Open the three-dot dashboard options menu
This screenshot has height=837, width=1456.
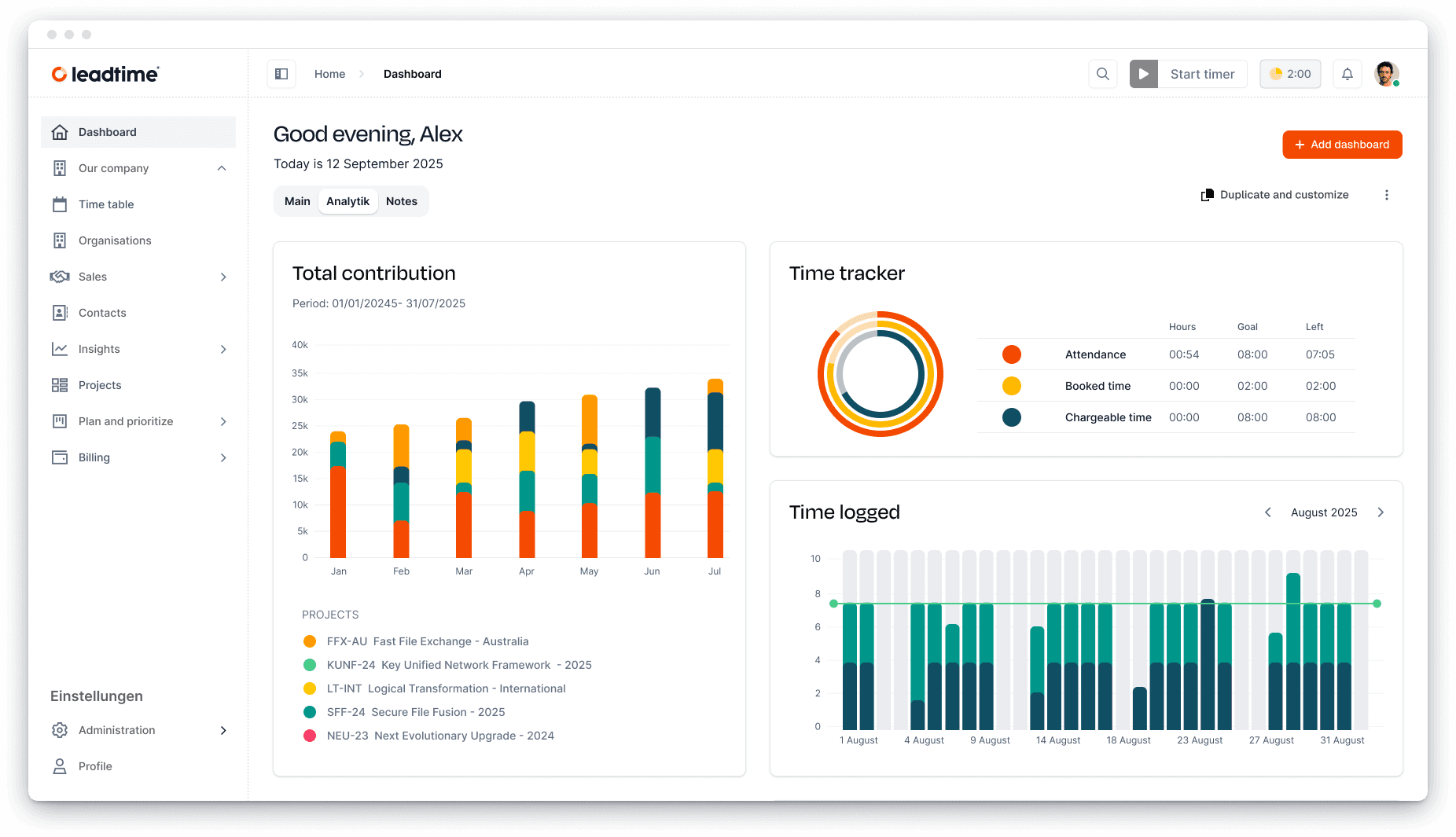(1387, 194)
